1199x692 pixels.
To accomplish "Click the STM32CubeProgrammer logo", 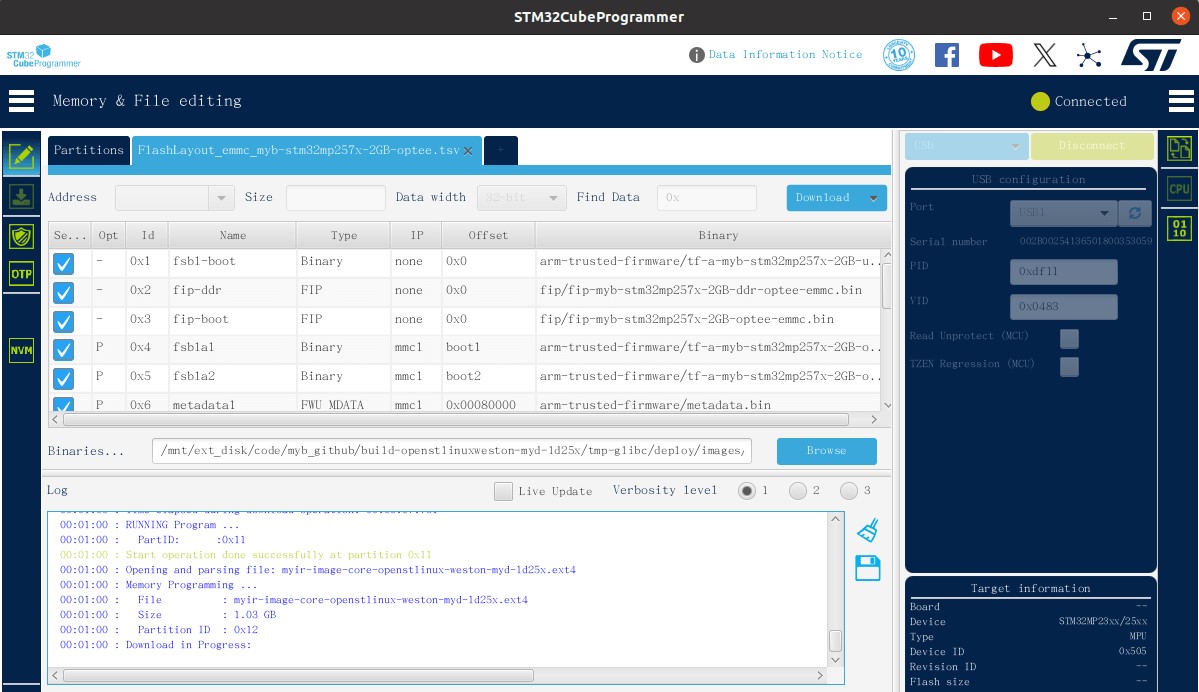I will tap(44, 56).
